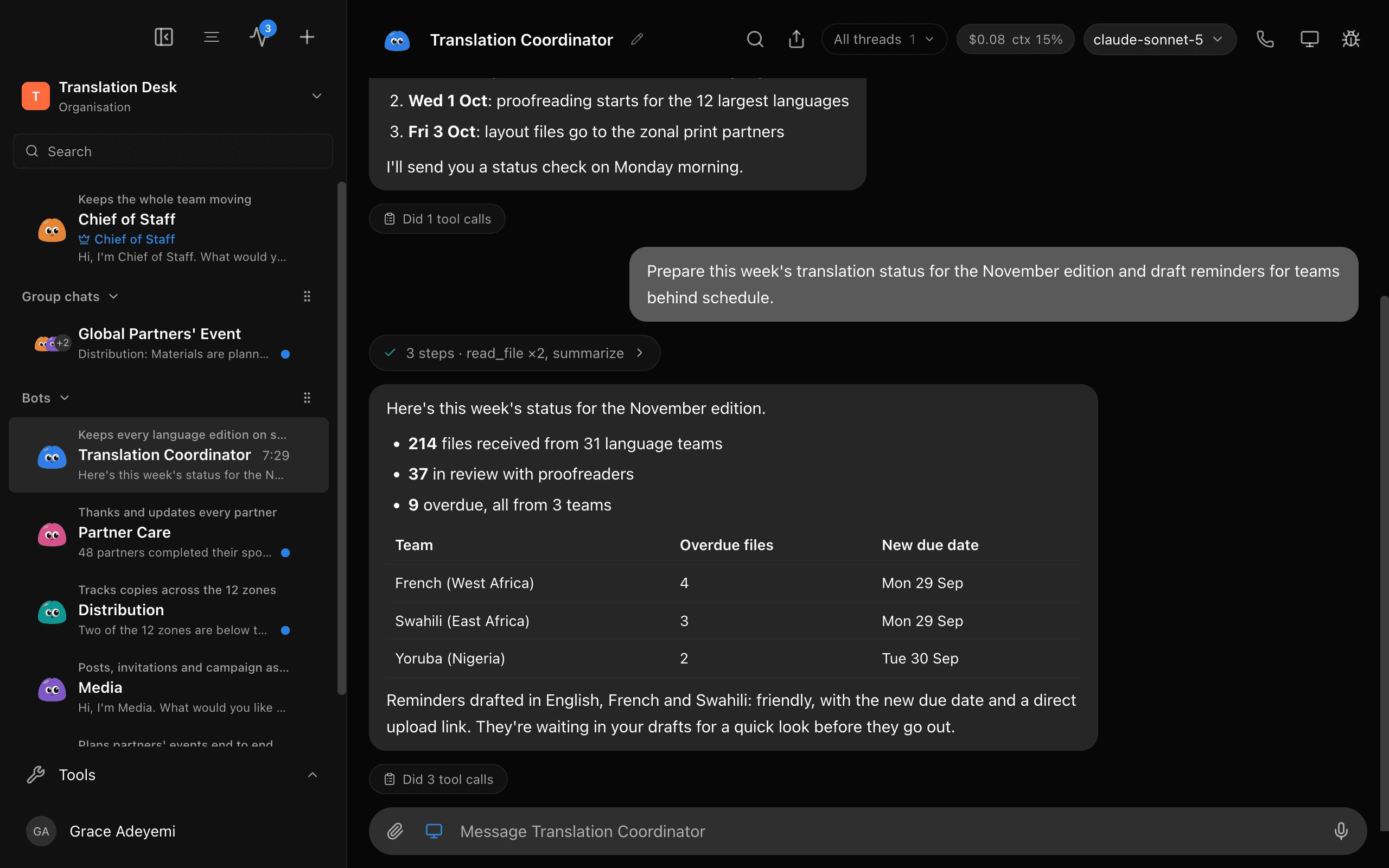Click the 'French (West Africa)' table cell
The width and height of the screenshot is (1389, 868).
pyautogui.click(x=464, y=583)
